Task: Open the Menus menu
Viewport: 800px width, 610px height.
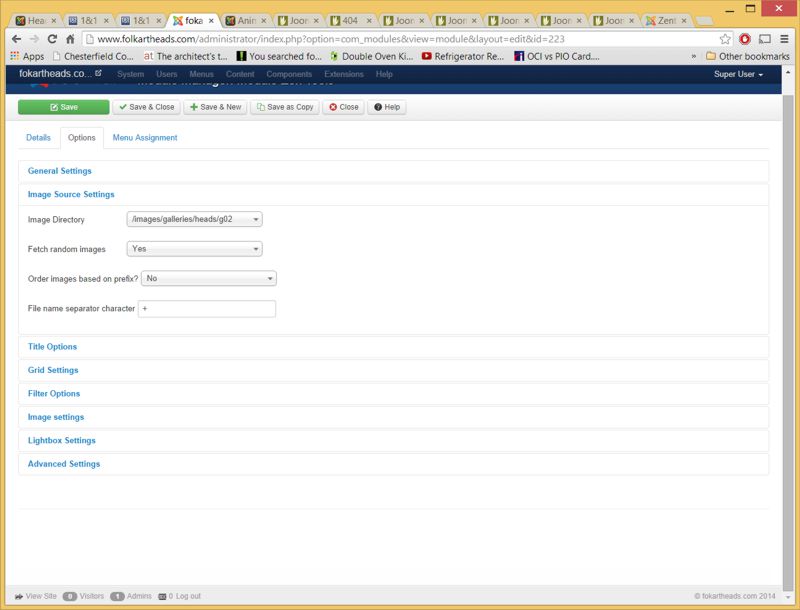Action: 202,74
